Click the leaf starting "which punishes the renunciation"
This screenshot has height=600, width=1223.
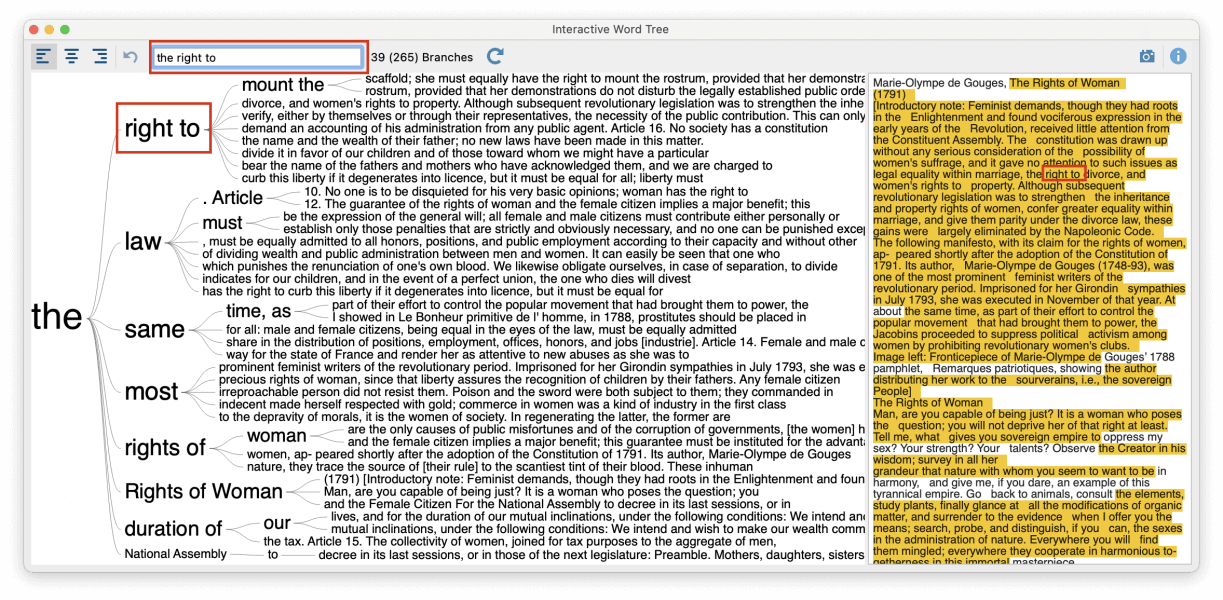point(520,266)
